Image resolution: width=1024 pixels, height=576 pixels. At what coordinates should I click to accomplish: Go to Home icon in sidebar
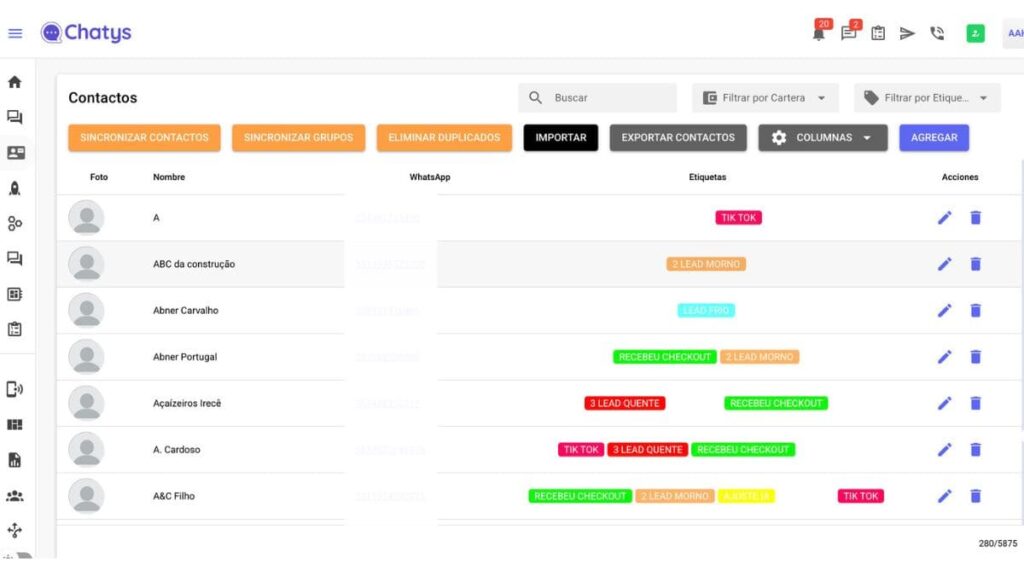15,82
